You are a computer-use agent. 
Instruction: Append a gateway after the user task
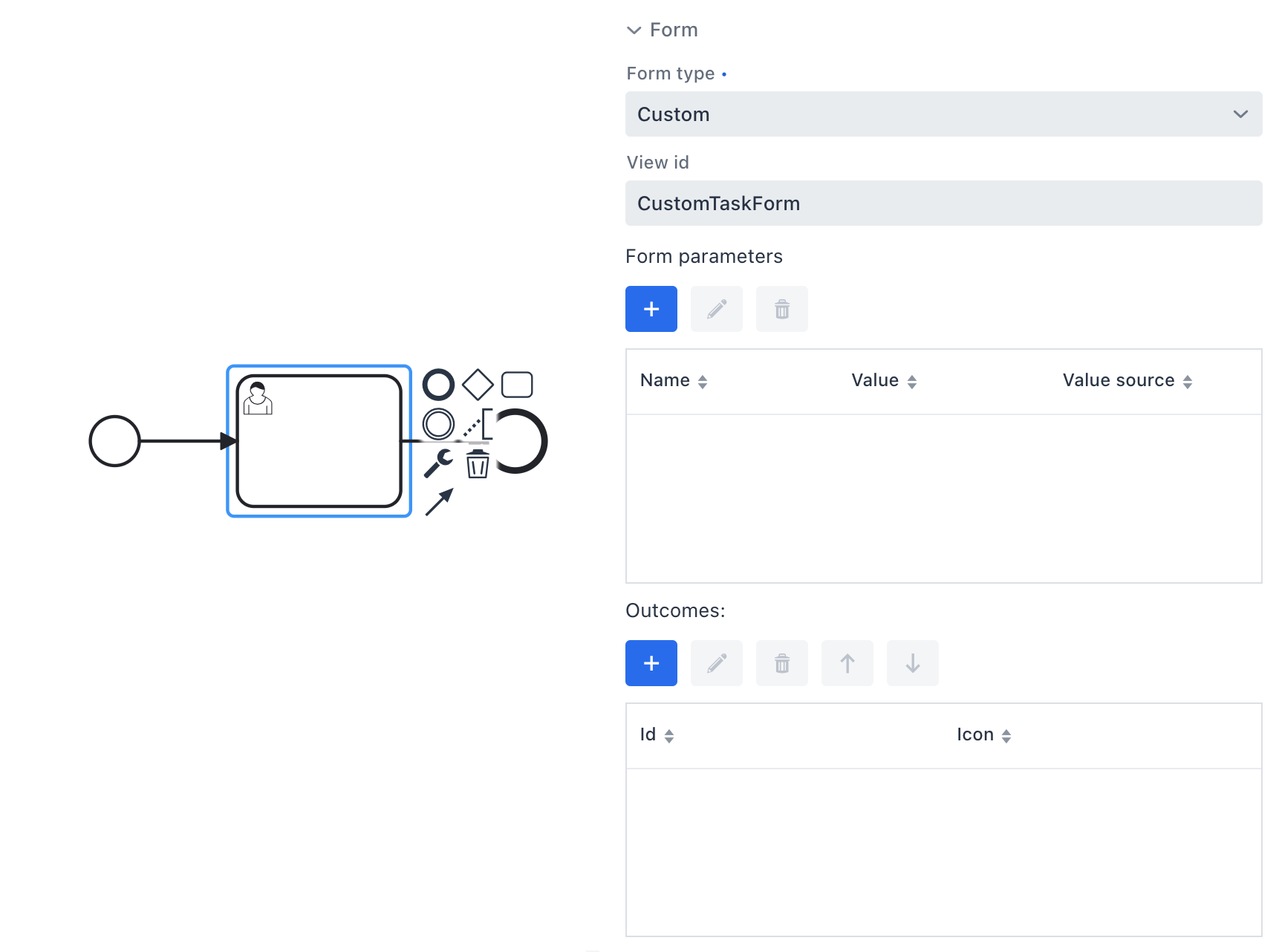pos(478,384)
